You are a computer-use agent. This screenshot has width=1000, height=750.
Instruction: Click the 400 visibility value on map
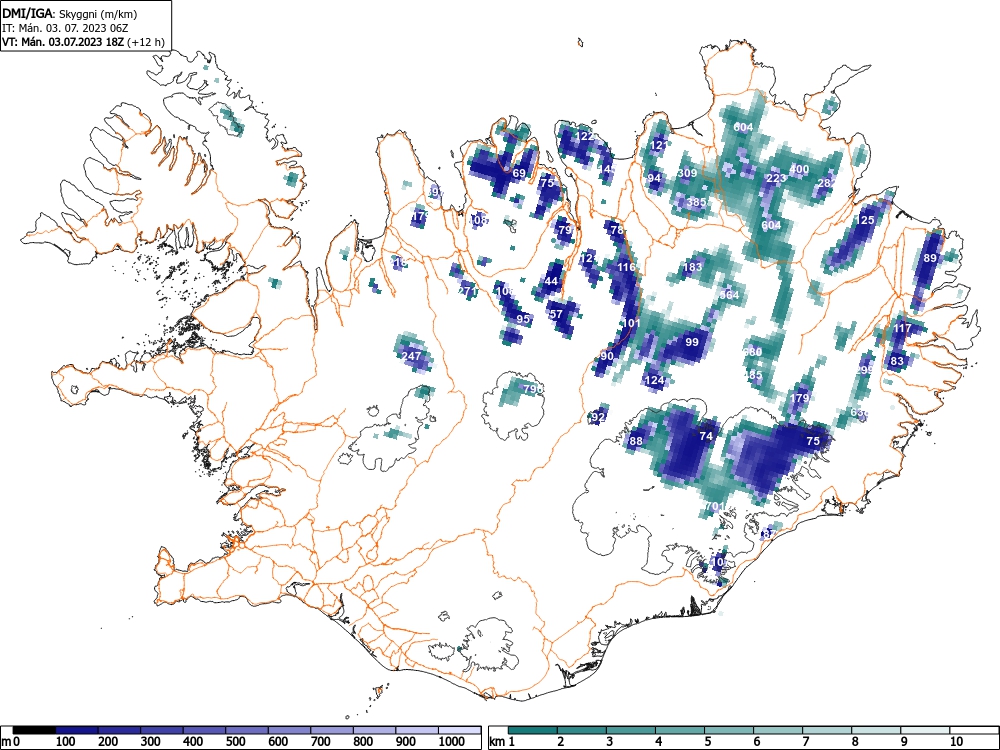[799, 169]
